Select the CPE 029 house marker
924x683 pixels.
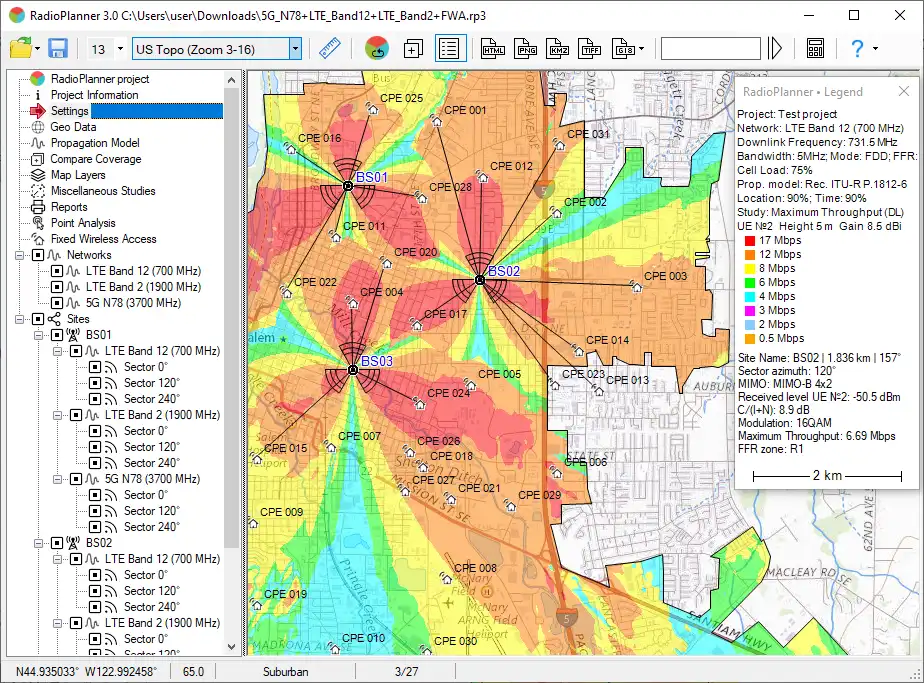(x=510, y=506)
